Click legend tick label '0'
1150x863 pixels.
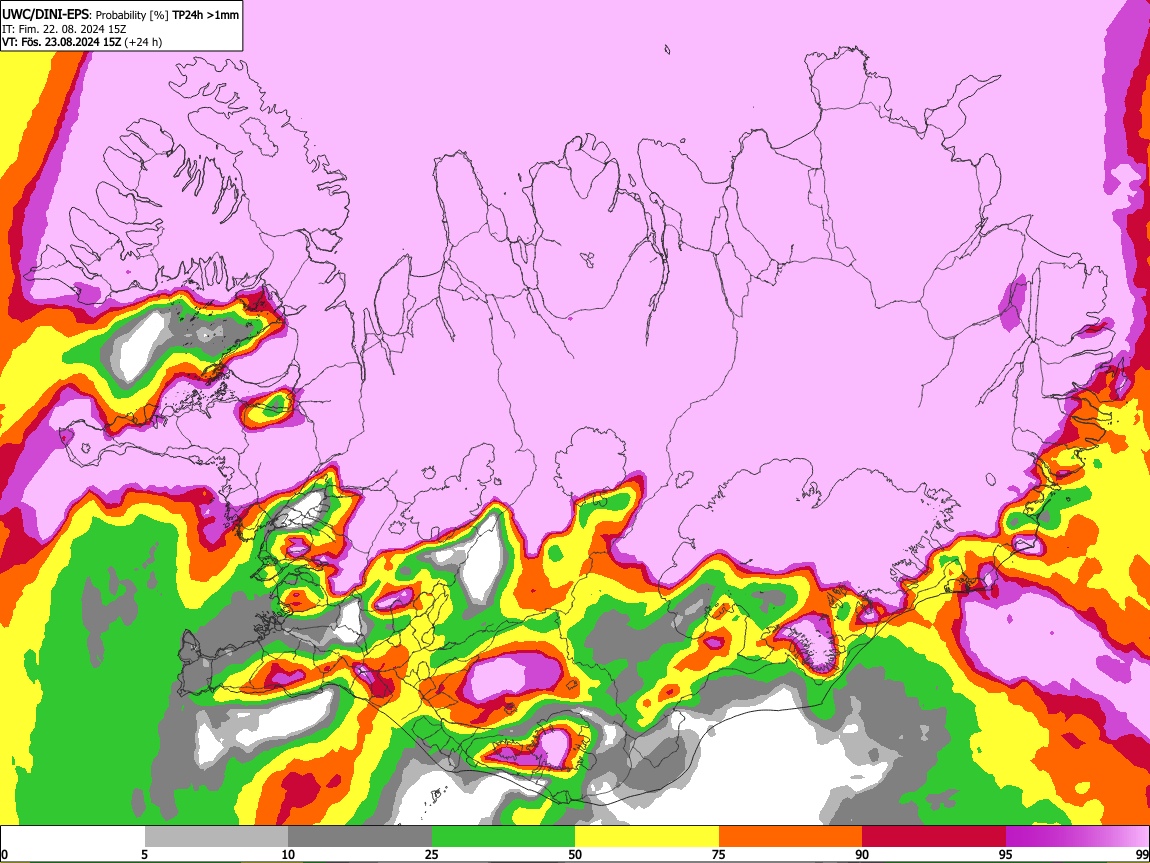(x=4, y=855)
